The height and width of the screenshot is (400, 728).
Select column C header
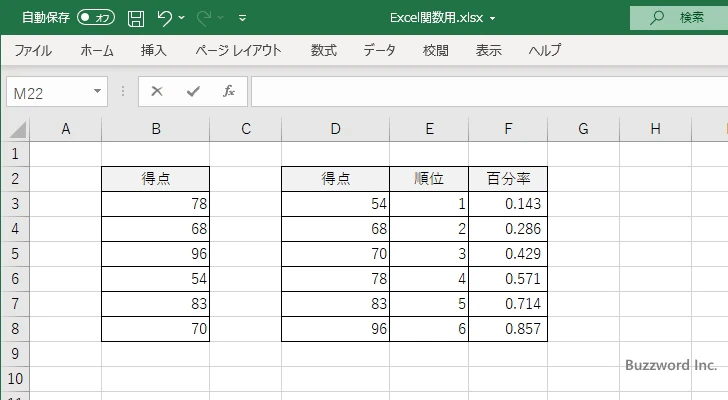point(246,129)
